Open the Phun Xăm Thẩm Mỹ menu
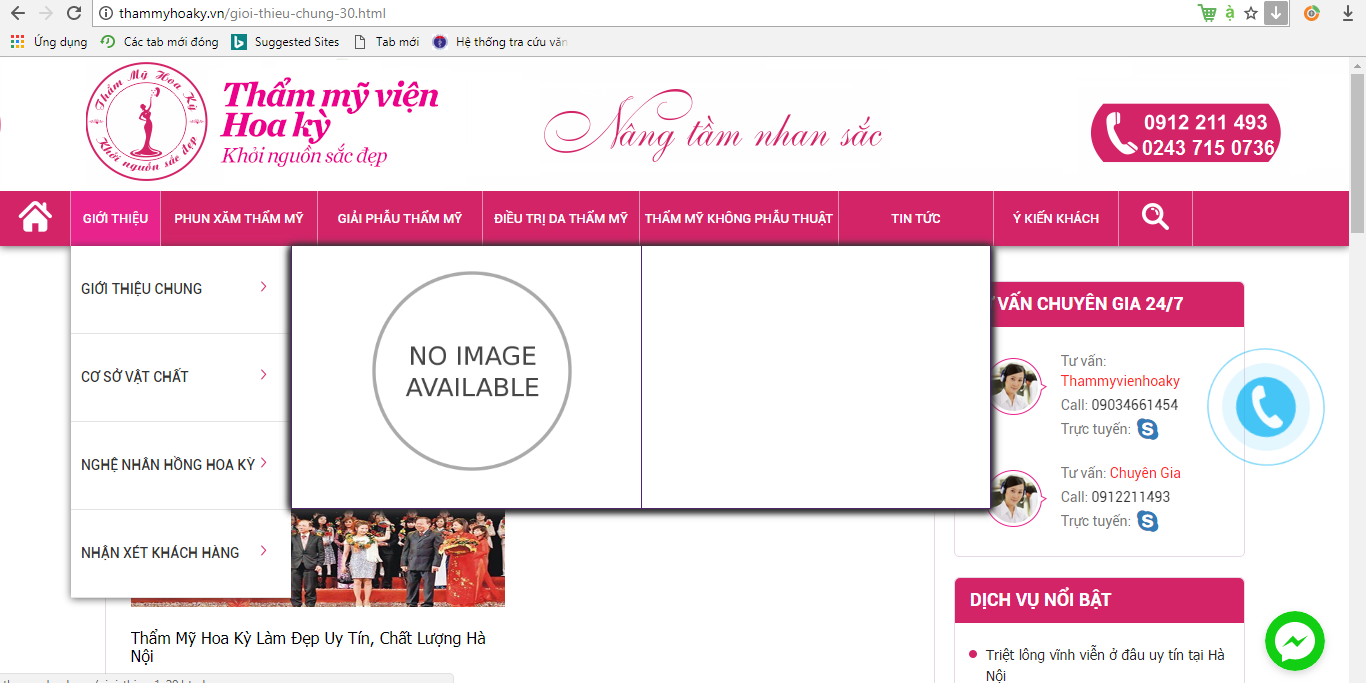Image resolution: width=1366 pixels, height=683 pixels. pyautogui.click(x=238, y=218)
